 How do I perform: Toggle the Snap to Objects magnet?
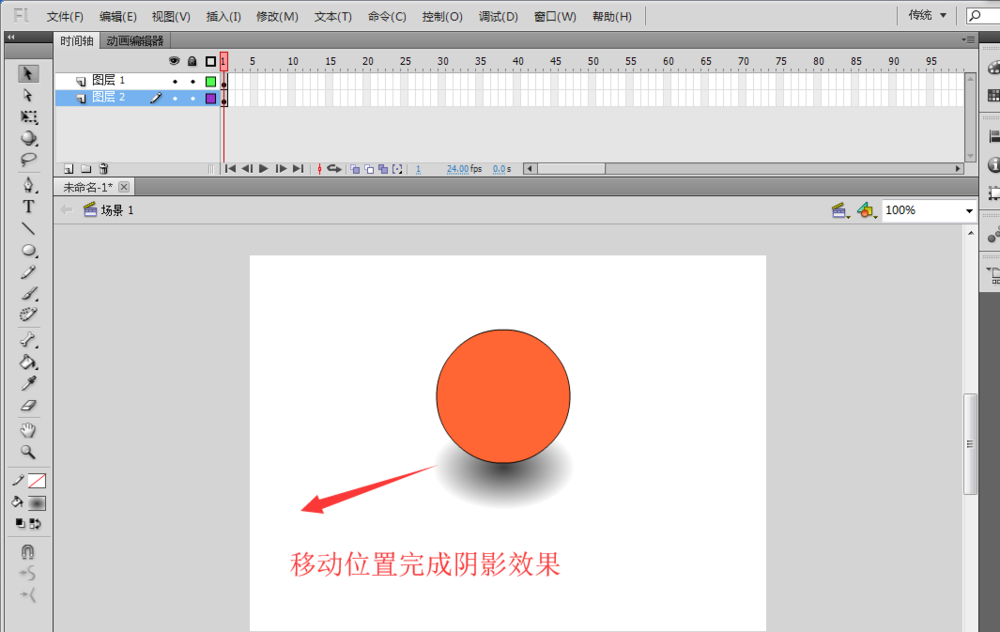coord(28,551)
